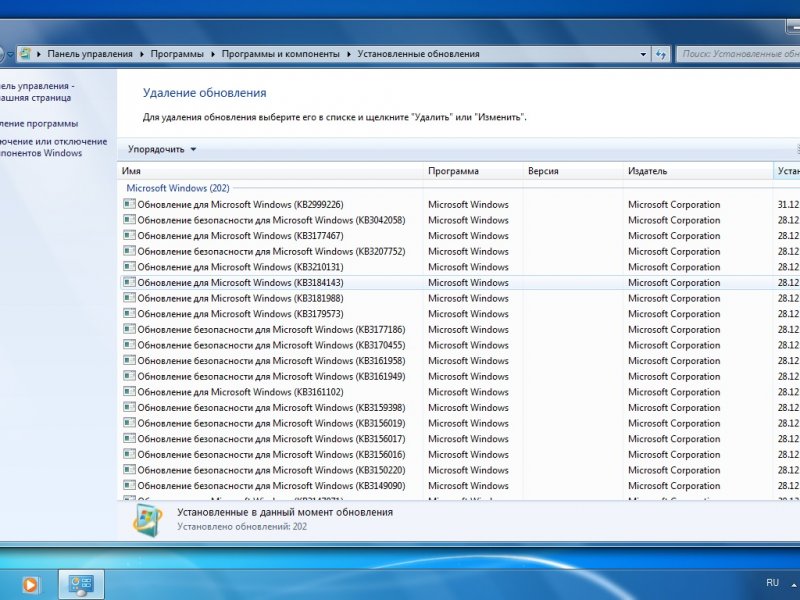Image resolution: width=800 pixels, height=600 pixels.
Task: Click the Программы breadcrumb
Action: point(177,54)
